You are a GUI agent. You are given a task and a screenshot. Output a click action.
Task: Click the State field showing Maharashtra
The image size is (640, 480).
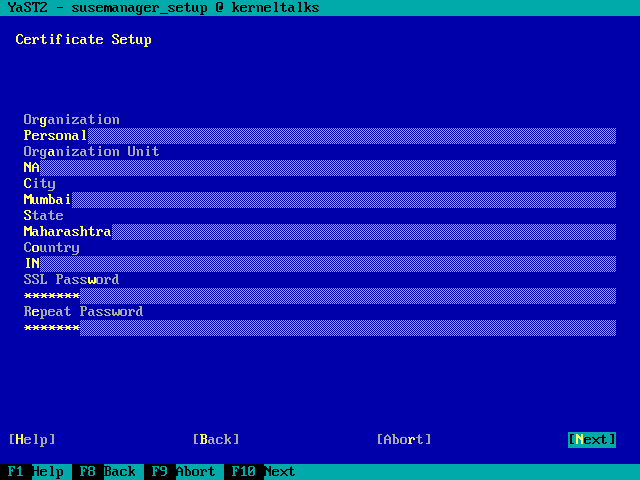click(320, 231)
